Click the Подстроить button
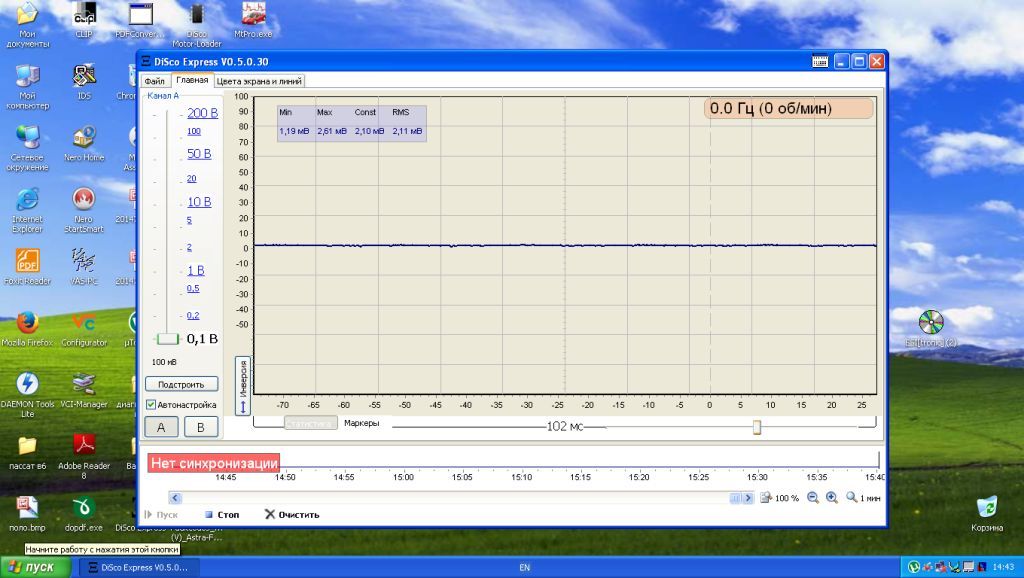Screen dimensions: 1024x578 tap(182, 385)
